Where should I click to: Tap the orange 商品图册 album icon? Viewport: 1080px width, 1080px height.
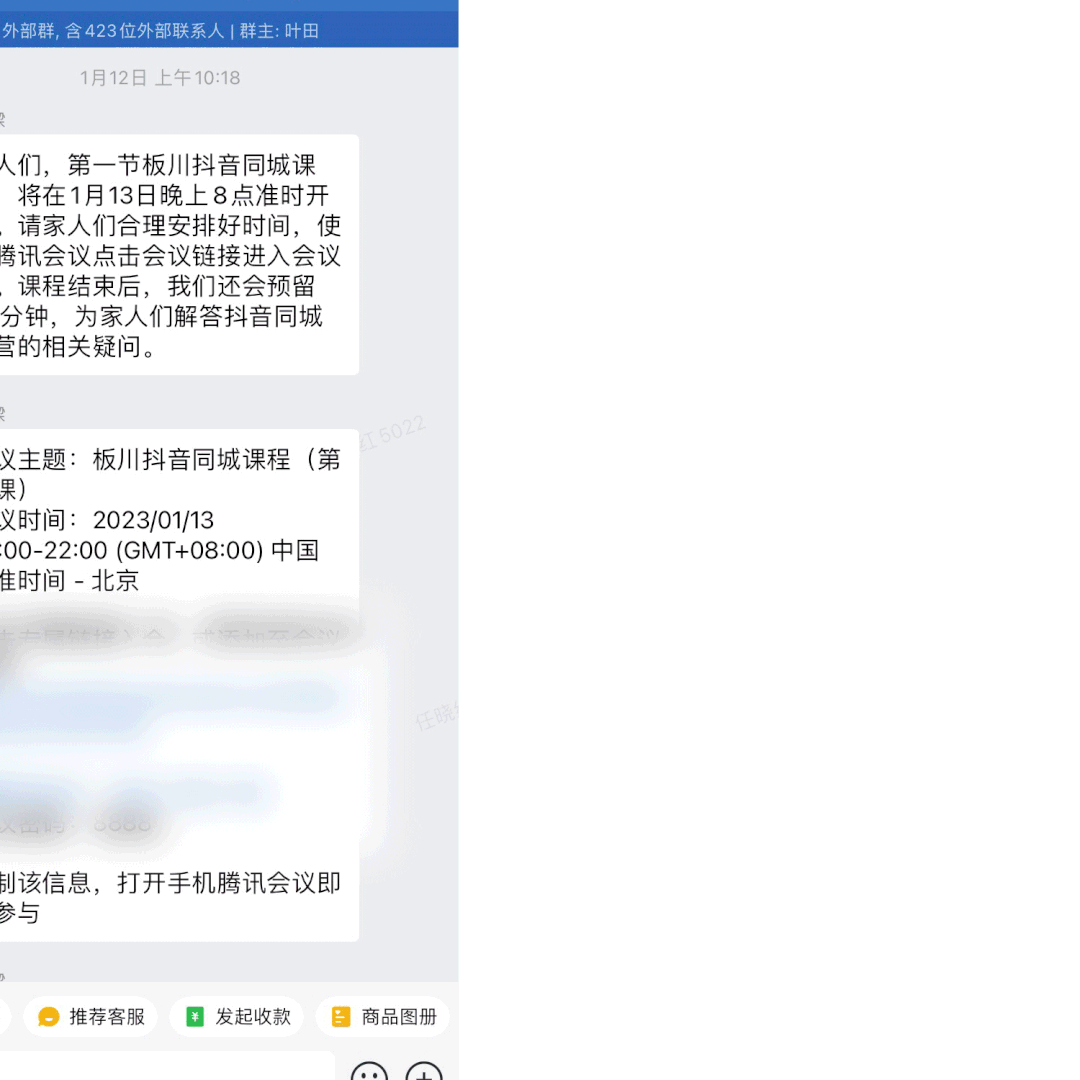[x=341, y=1017]
